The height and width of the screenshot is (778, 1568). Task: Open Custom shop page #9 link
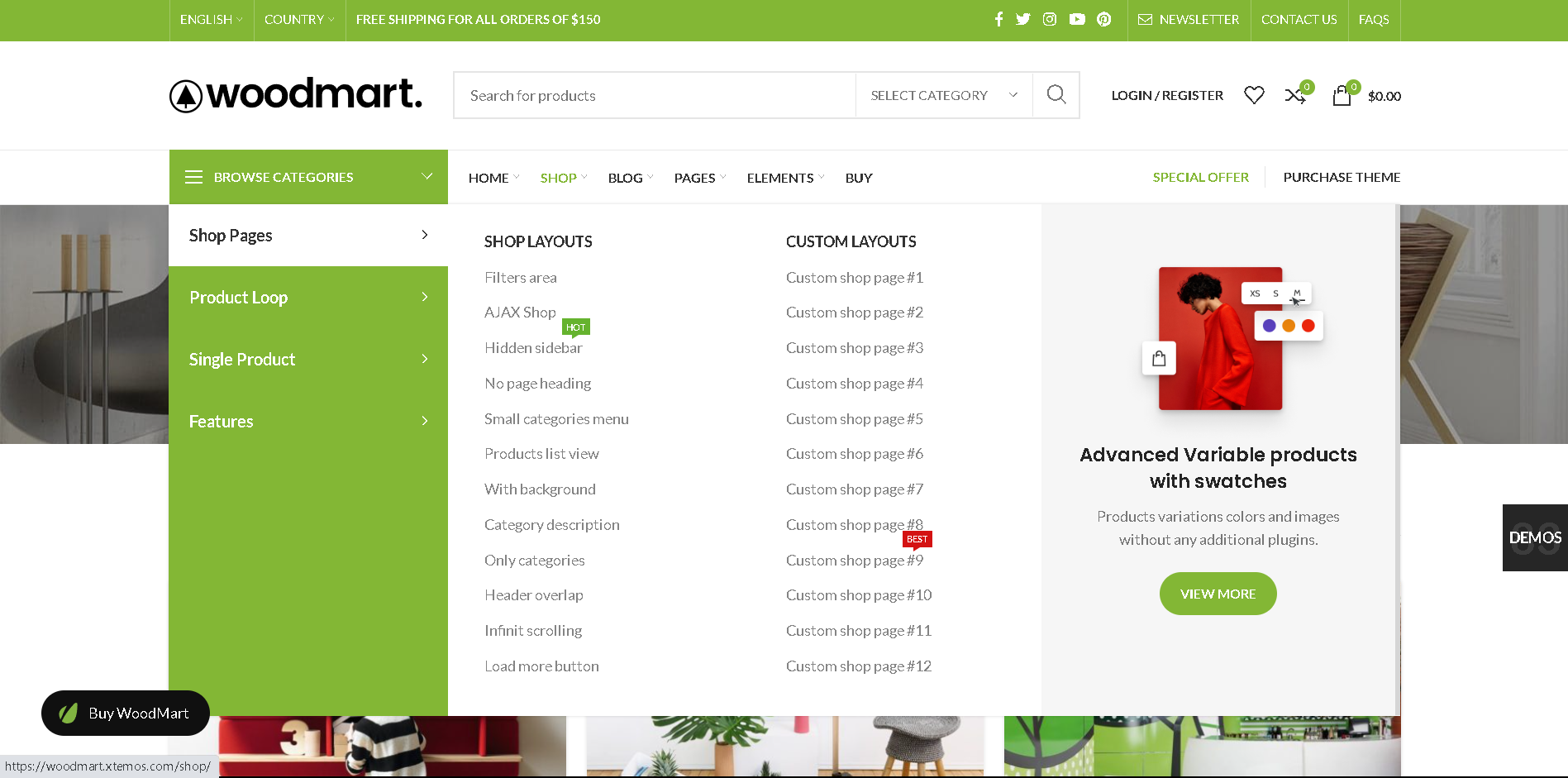[855, 561]
